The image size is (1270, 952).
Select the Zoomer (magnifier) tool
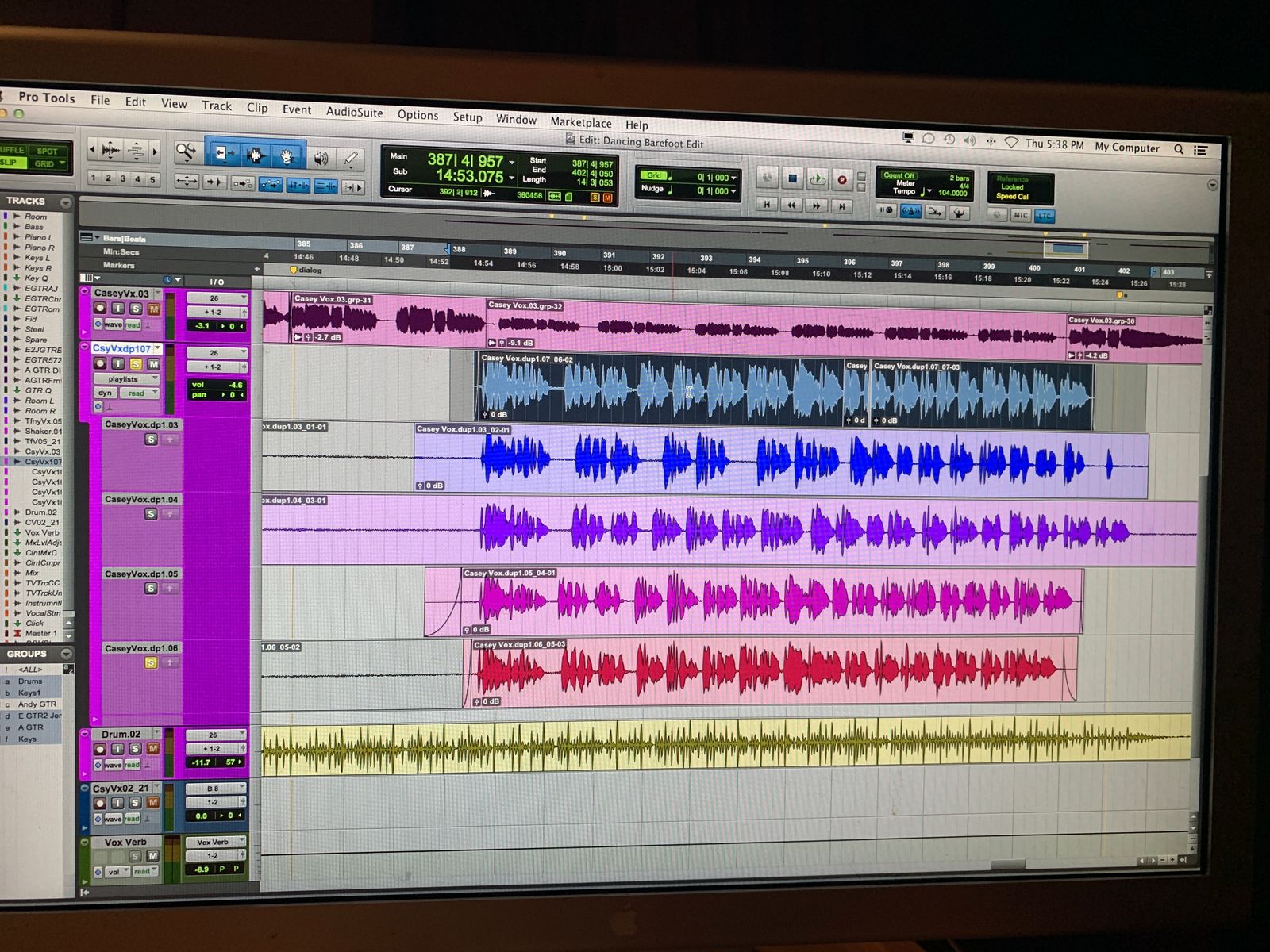(x=187, y=151)
